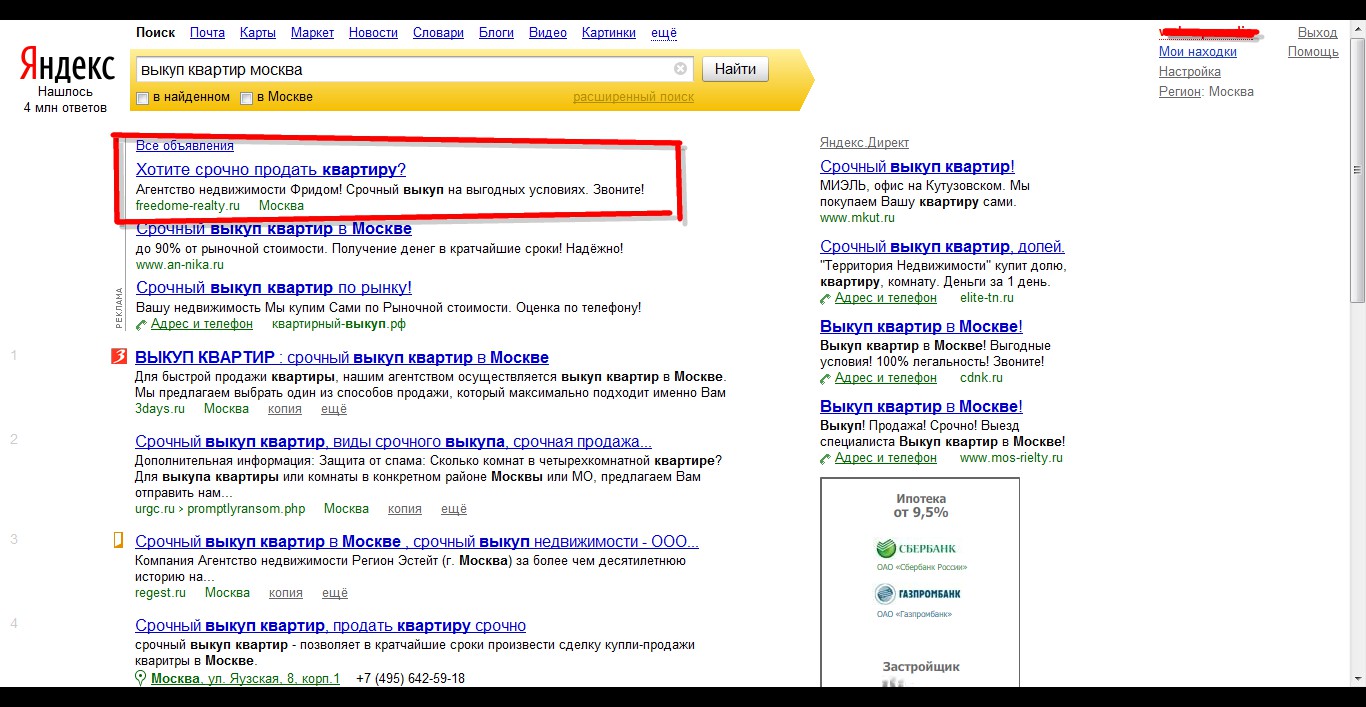Open the 'копия' cached link for urgc.ru

[405, 509]
